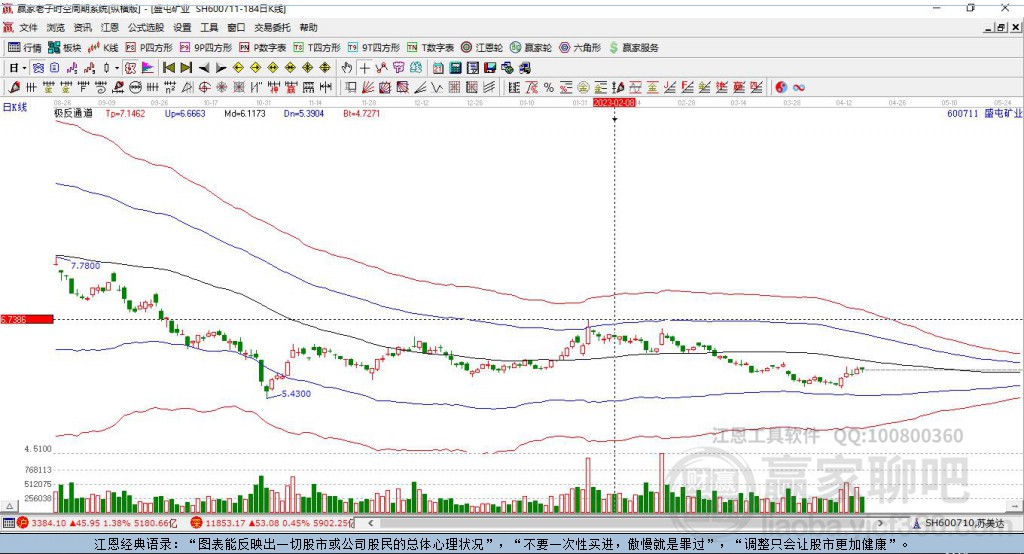Image resolution: width=1024 pixels, height=554 pixels.
Task: Click the percent % tool icon
Action: [x=549, y=88]
